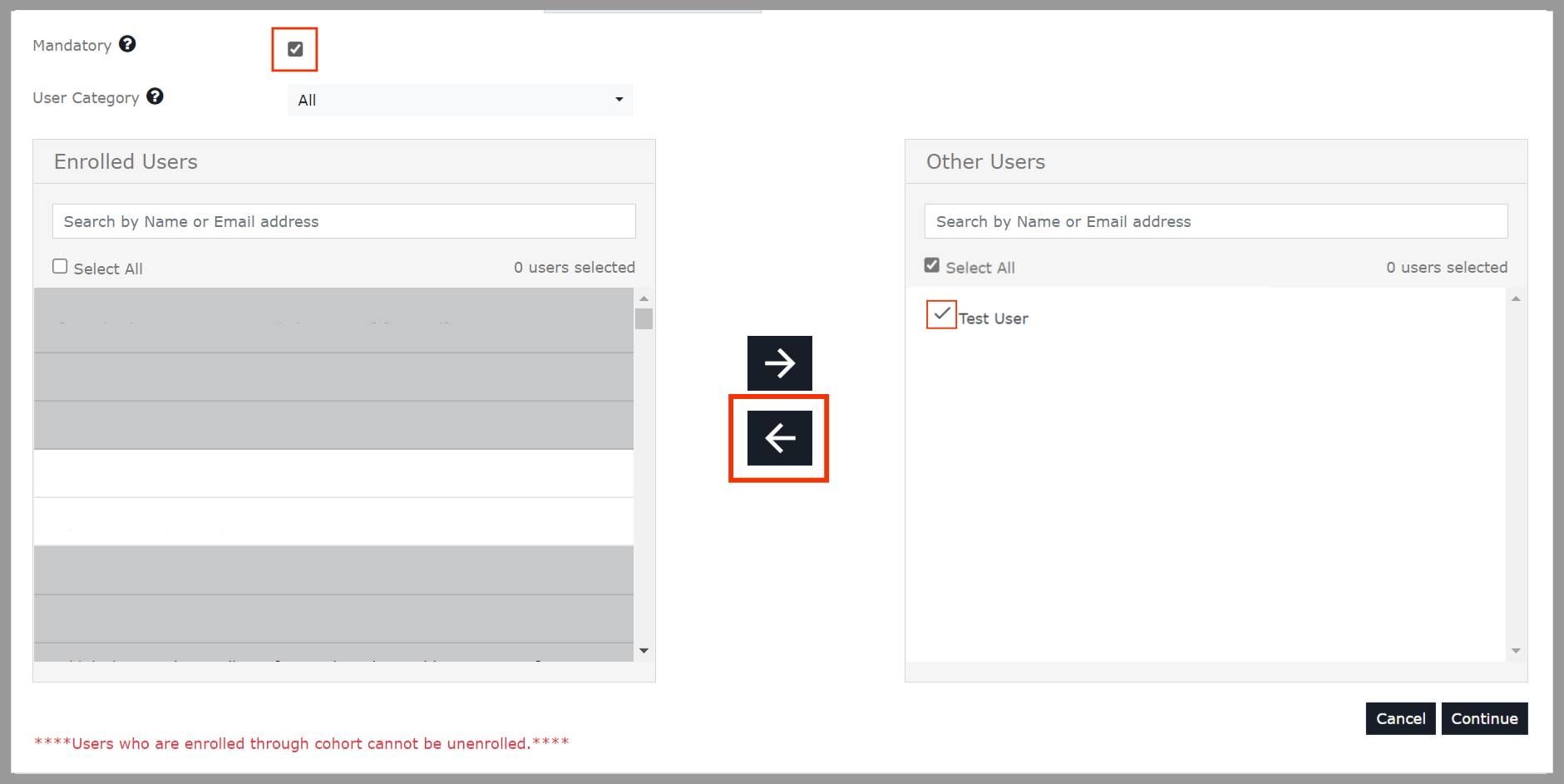The width and height of the screenshot is (1564, 784).
Task: Click Other Users list scroll down arrow
Action: pyautogui.click(x=1516, y=651)
